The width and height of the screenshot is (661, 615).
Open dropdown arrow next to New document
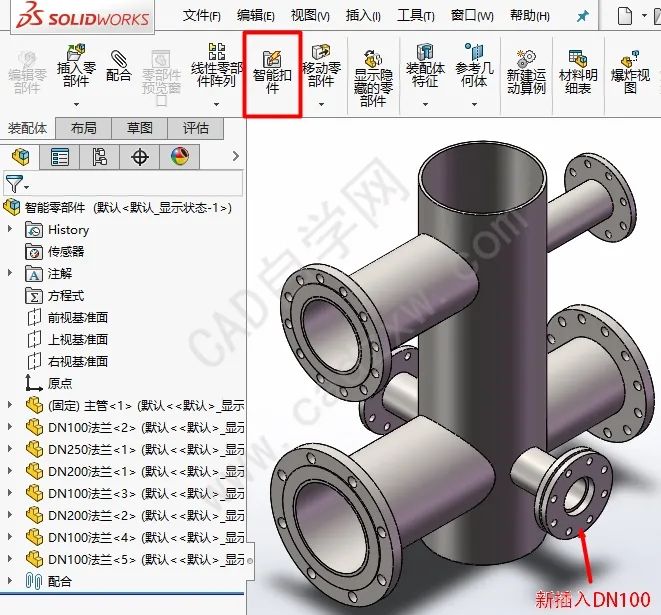tap(644, 16)
